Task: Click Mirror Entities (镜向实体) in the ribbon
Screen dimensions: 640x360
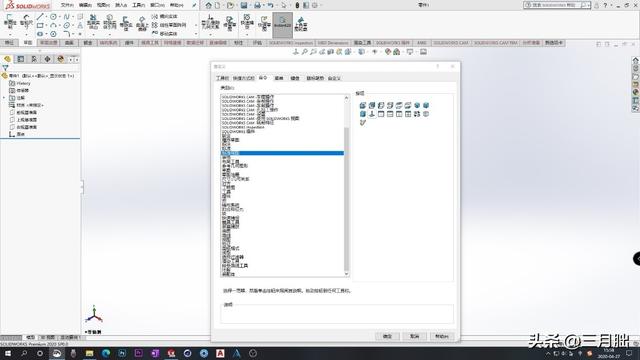Action: (164, 16)
